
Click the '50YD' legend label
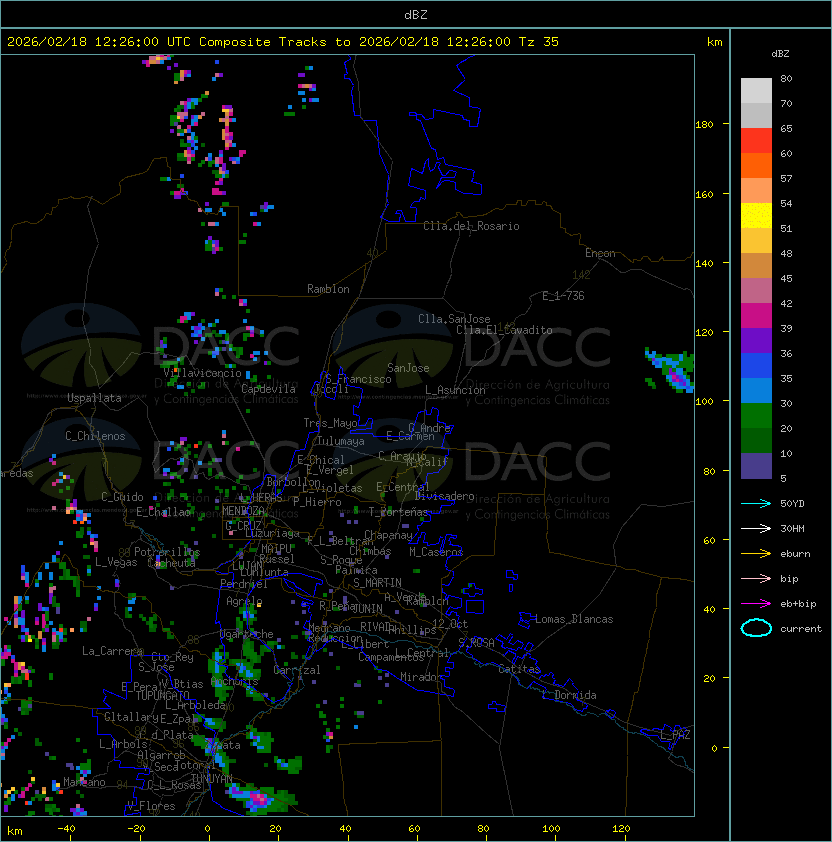(x=792, y=503)
